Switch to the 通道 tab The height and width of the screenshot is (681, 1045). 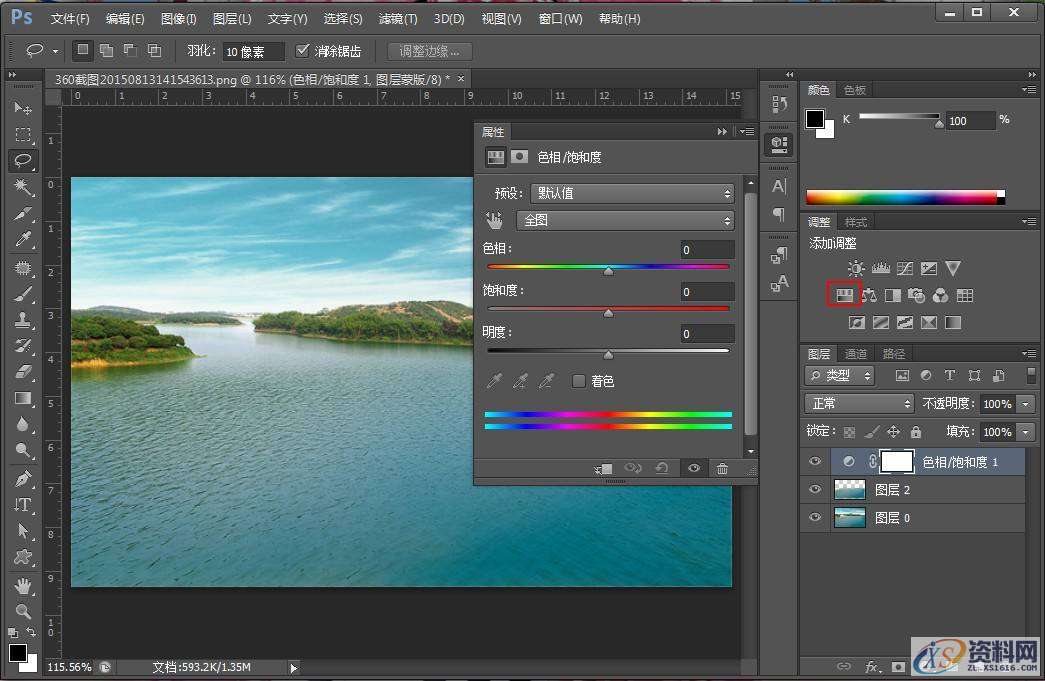pos(856,354)
